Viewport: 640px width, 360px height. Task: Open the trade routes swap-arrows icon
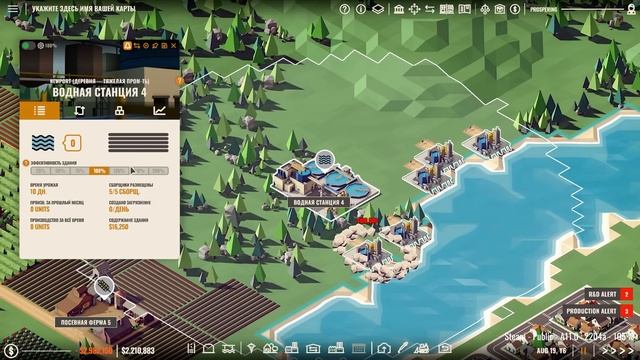click(x=430, y=9)
